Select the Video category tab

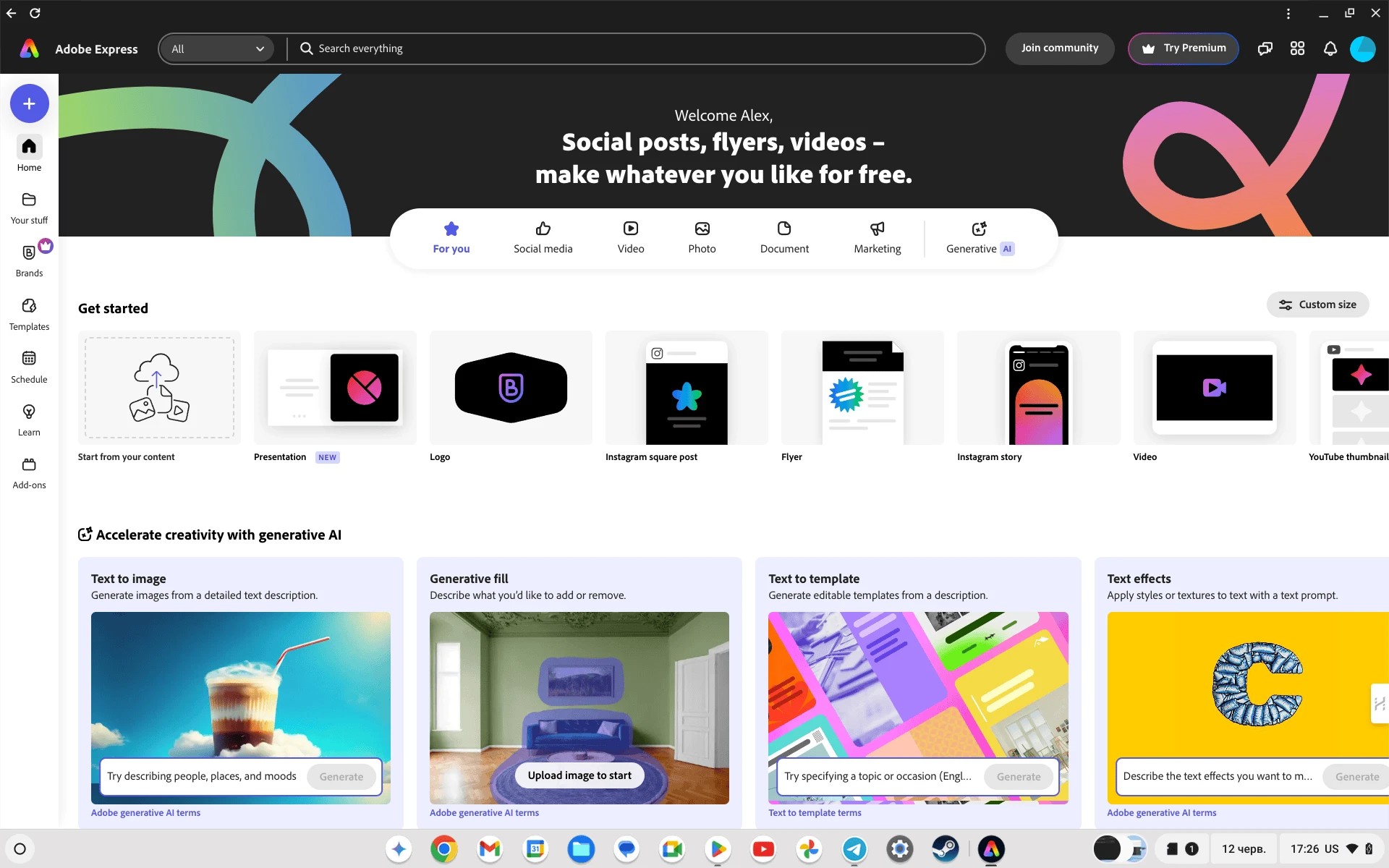click(x=630, y=237)
